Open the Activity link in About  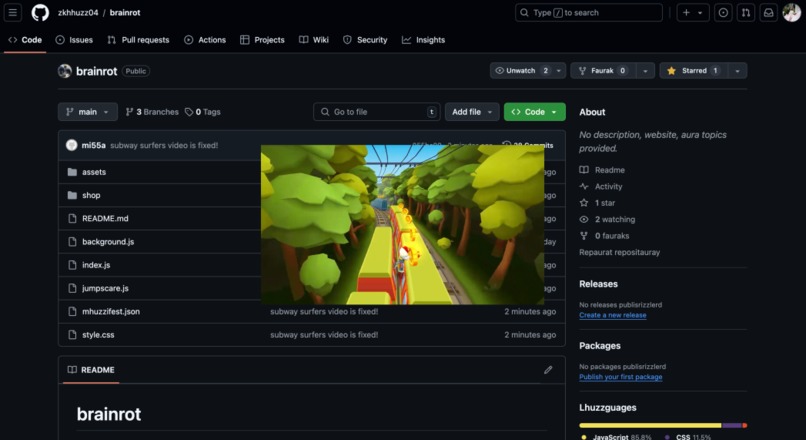(x=601, y=186)
